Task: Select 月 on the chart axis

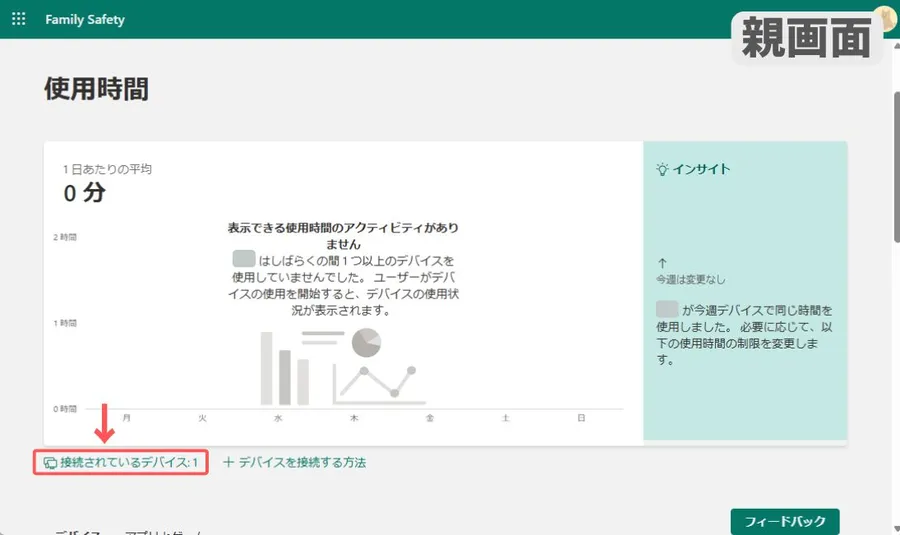Action: pos(126,418)
